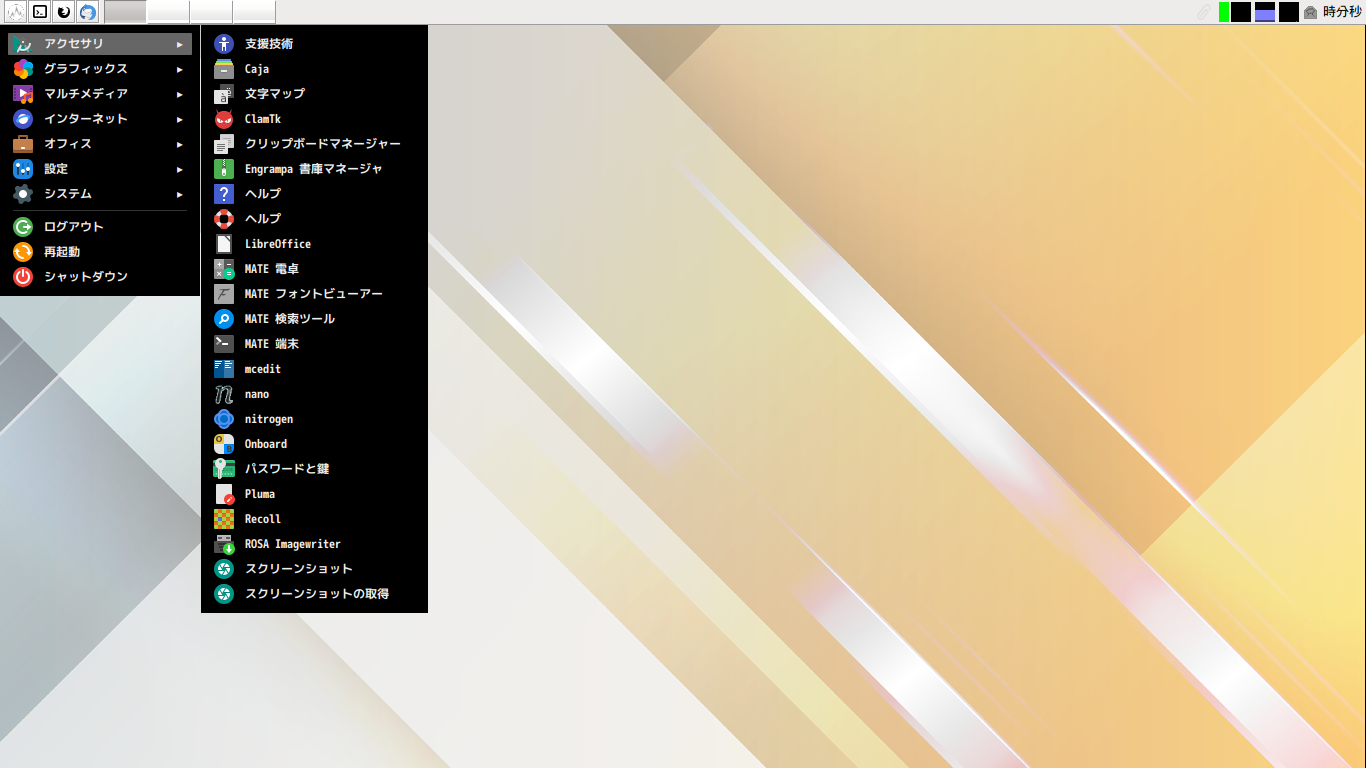Open MATE 電卓 calculator icon

coord(224,269)
